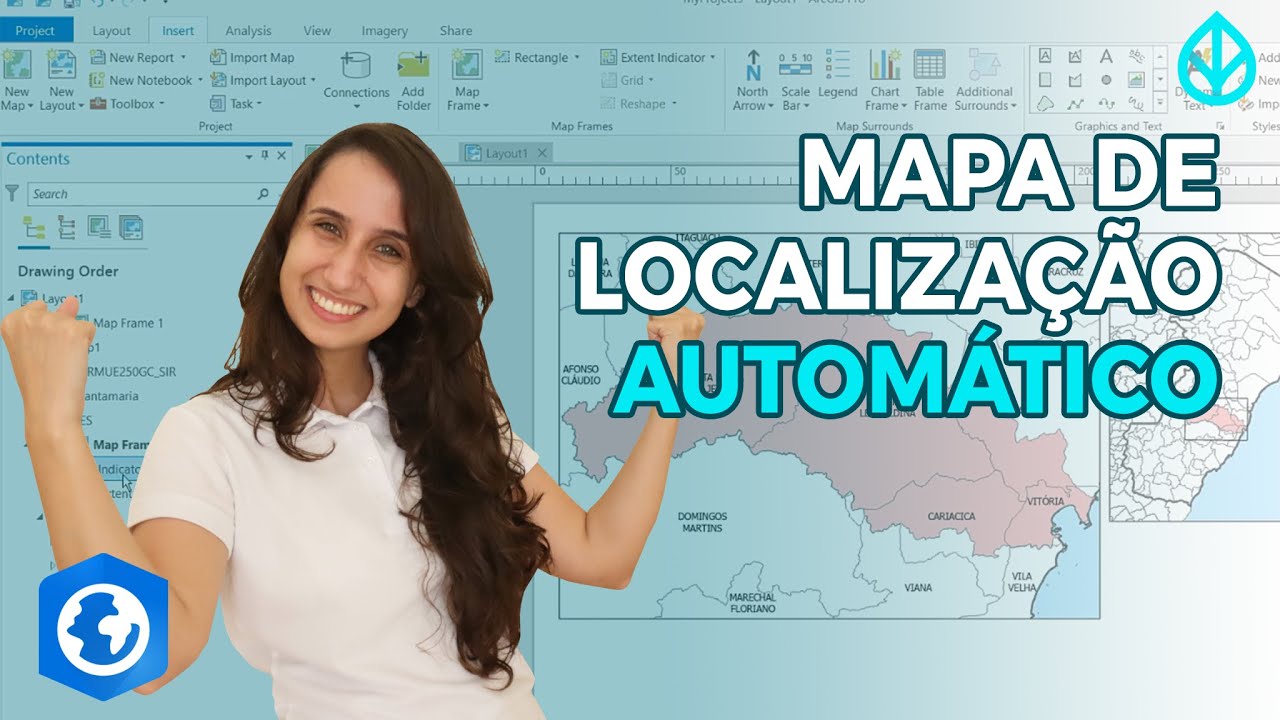
Task: Select the rectangle graphic tool
Action: click(1045, 79)
